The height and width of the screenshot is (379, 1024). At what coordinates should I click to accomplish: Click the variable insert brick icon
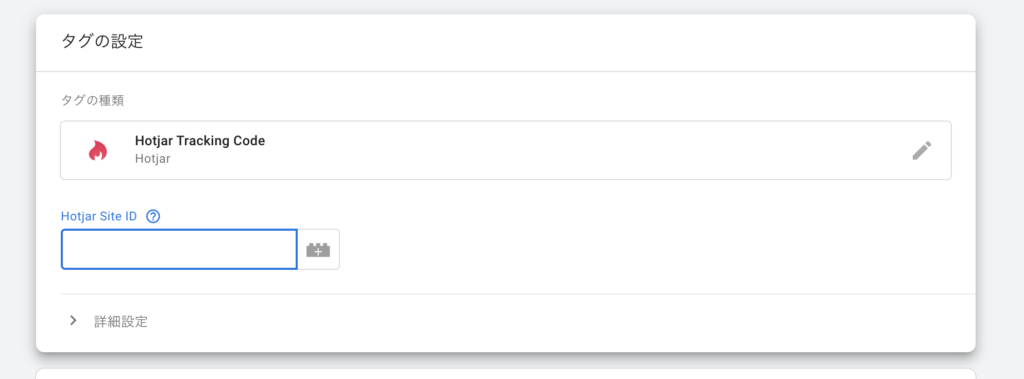[319, 249]
